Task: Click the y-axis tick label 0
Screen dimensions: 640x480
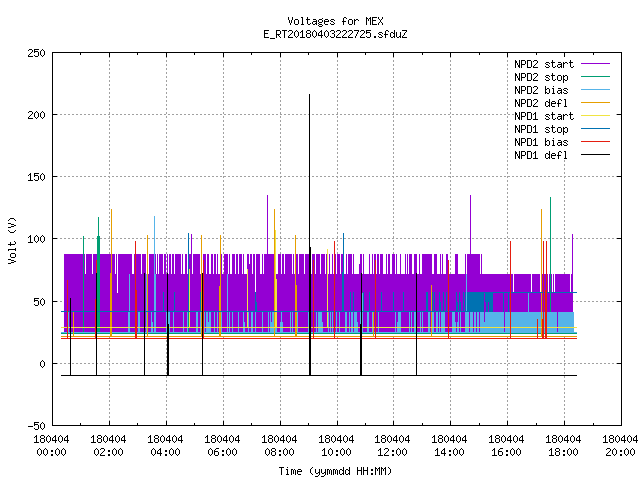Action: pos(42,364)
